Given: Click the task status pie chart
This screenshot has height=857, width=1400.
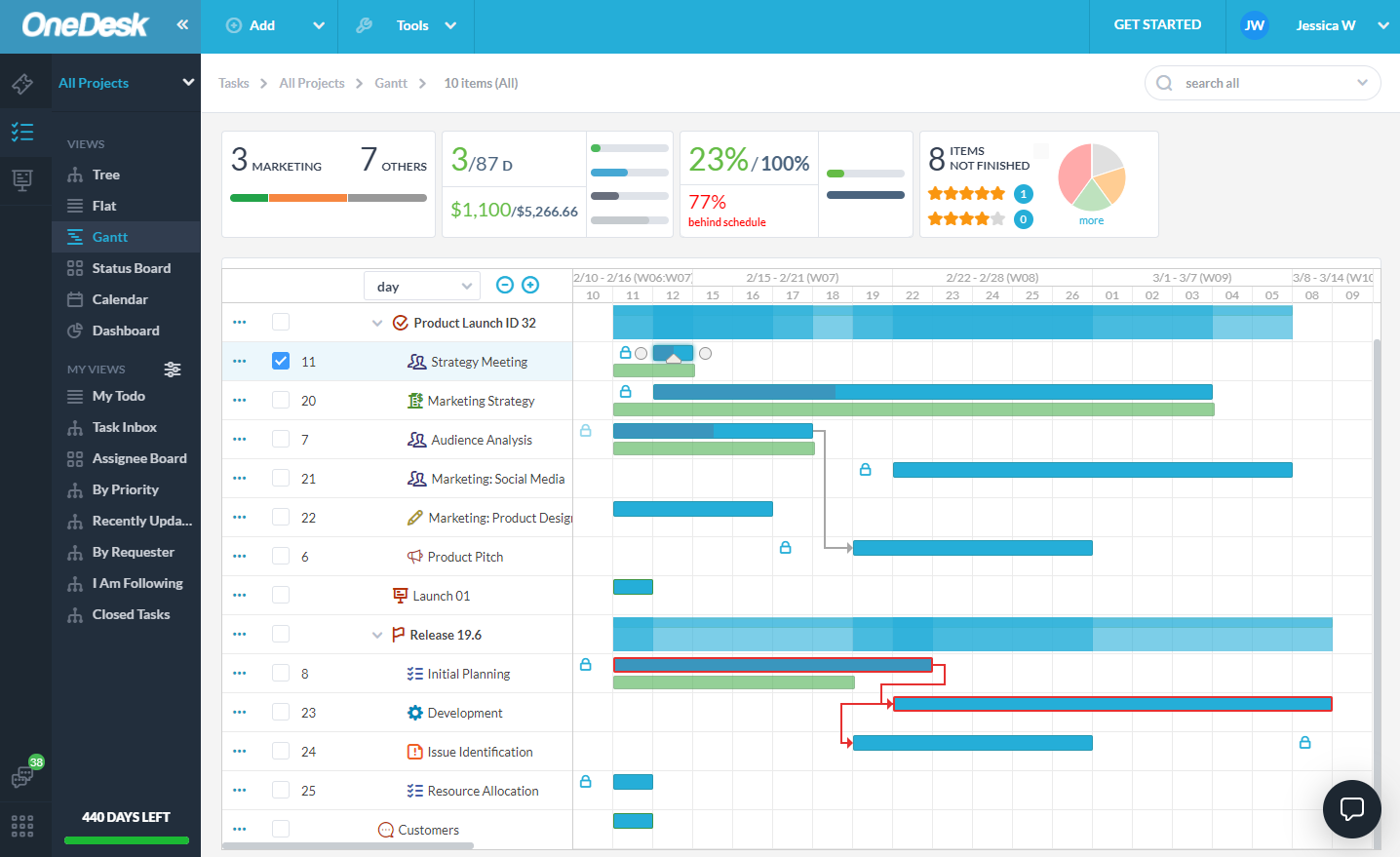Looking at the screenshot, I should pos(1092,177).
